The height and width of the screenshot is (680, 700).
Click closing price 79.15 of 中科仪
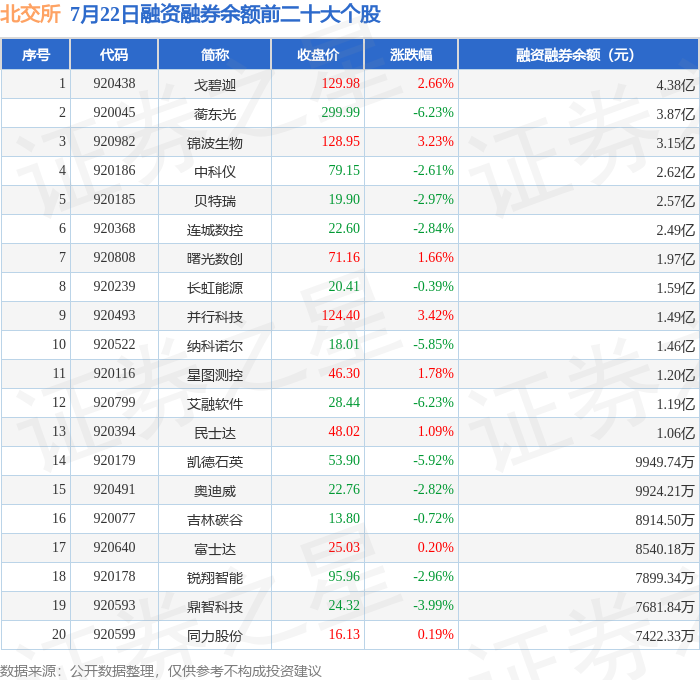coord(344,170)
